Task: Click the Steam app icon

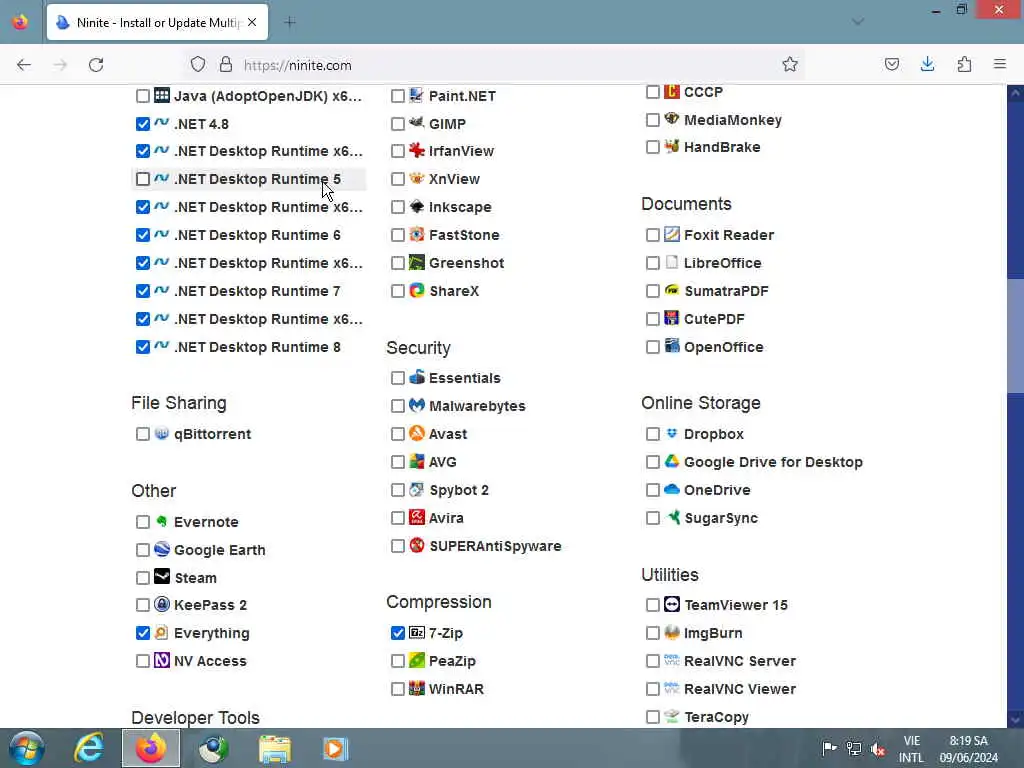Action: coord(162,577)
